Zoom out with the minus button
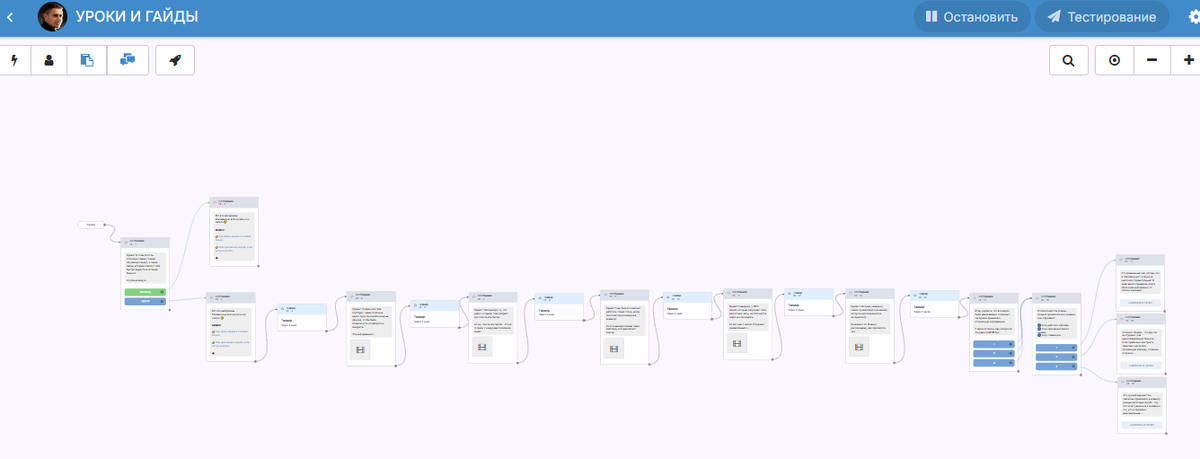 [1152, 60]
